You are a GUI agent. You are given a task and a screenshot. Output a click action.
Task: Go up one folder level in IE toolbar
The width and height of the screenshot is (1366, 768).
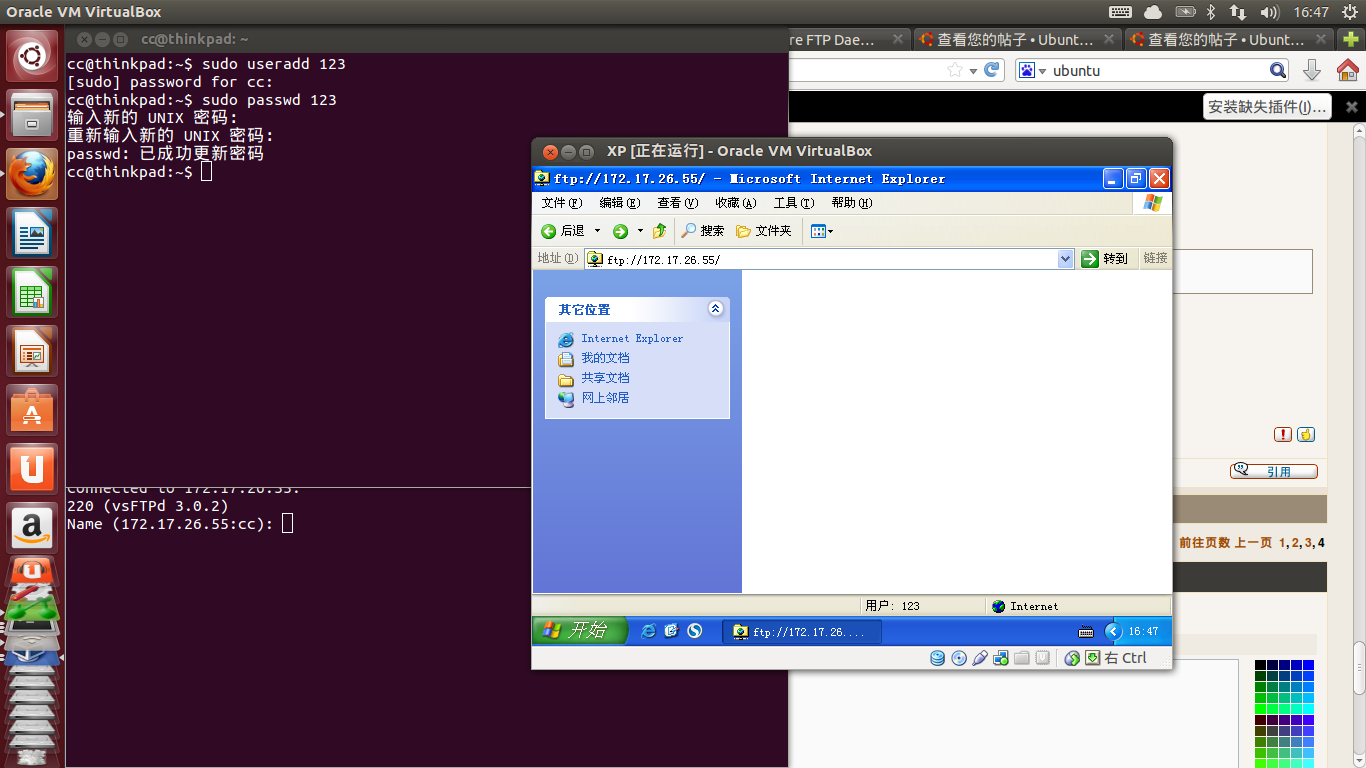pos(659,231)
